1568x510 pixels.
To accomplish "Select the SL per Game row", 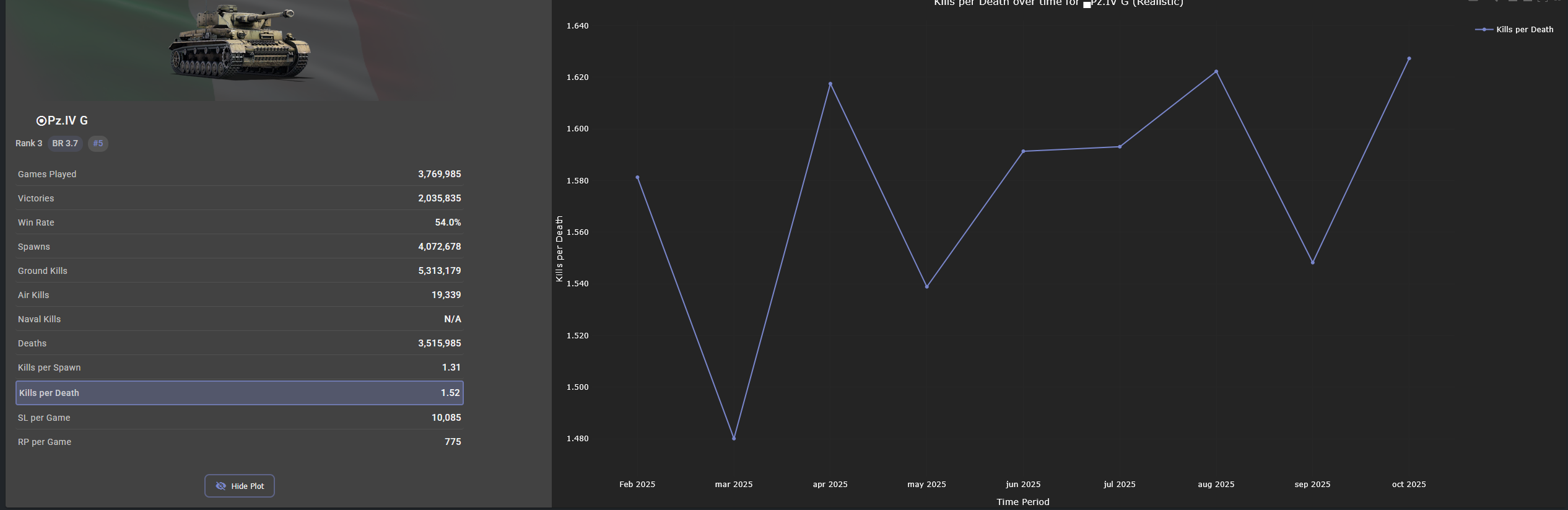I will 239,418.
